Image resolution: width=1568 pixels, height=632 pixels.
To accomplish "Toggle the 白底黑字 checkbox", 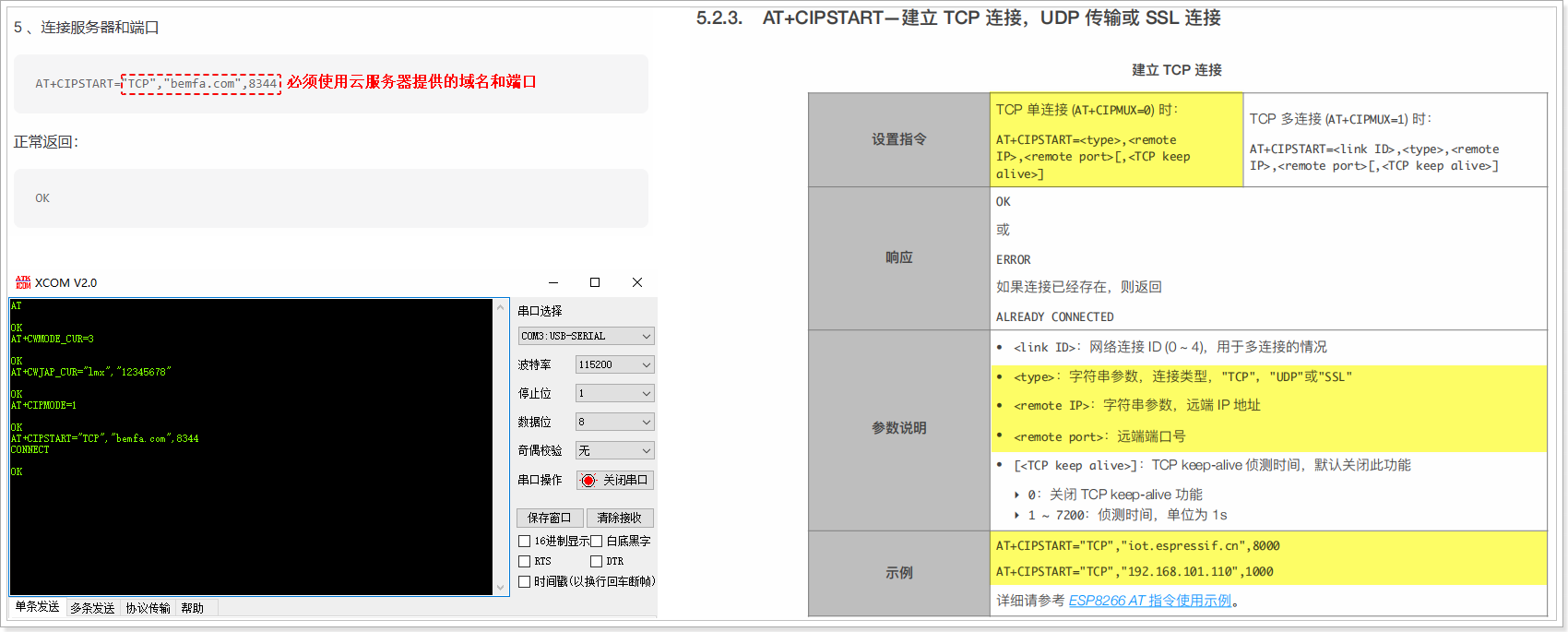I will [596, 541].
